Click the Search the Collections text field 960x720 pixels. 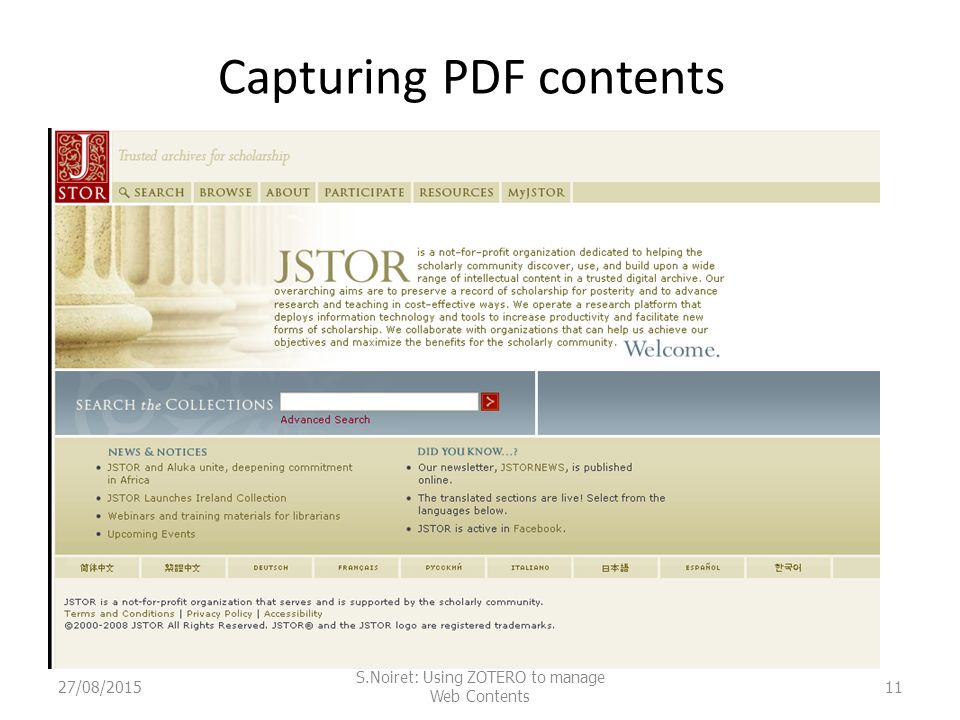(x=379, y=402)
